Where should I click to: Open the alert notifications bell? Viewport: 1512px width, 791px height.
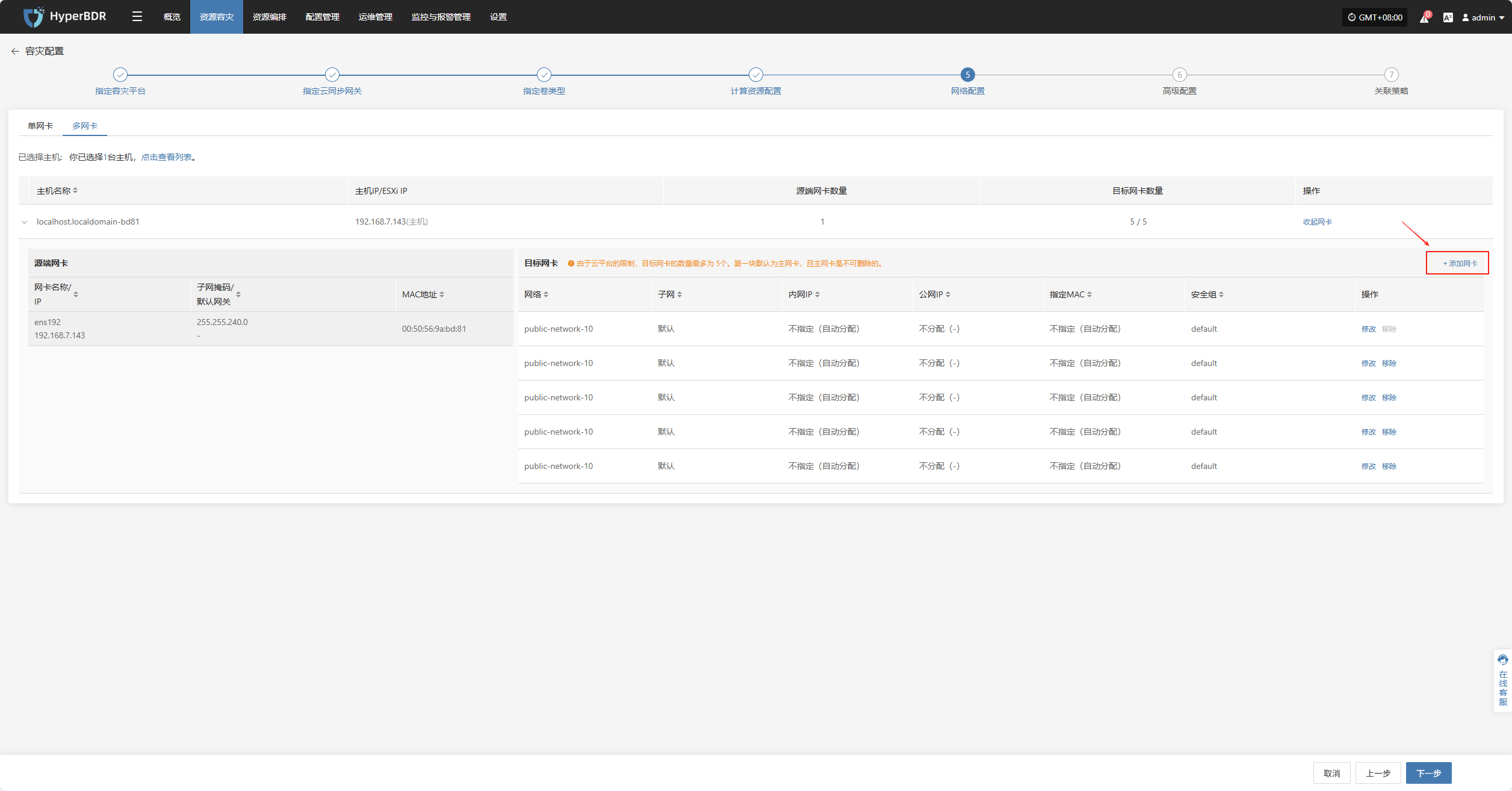coord(1424,17)
